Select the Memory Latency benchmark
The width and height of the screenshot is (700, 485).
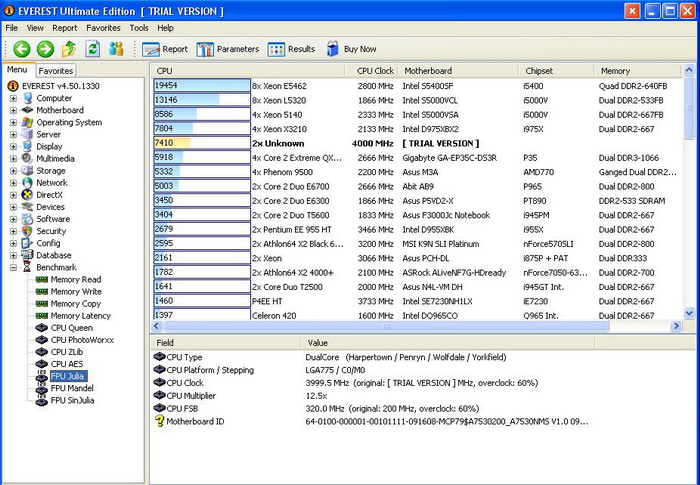[x=81, y=315]
